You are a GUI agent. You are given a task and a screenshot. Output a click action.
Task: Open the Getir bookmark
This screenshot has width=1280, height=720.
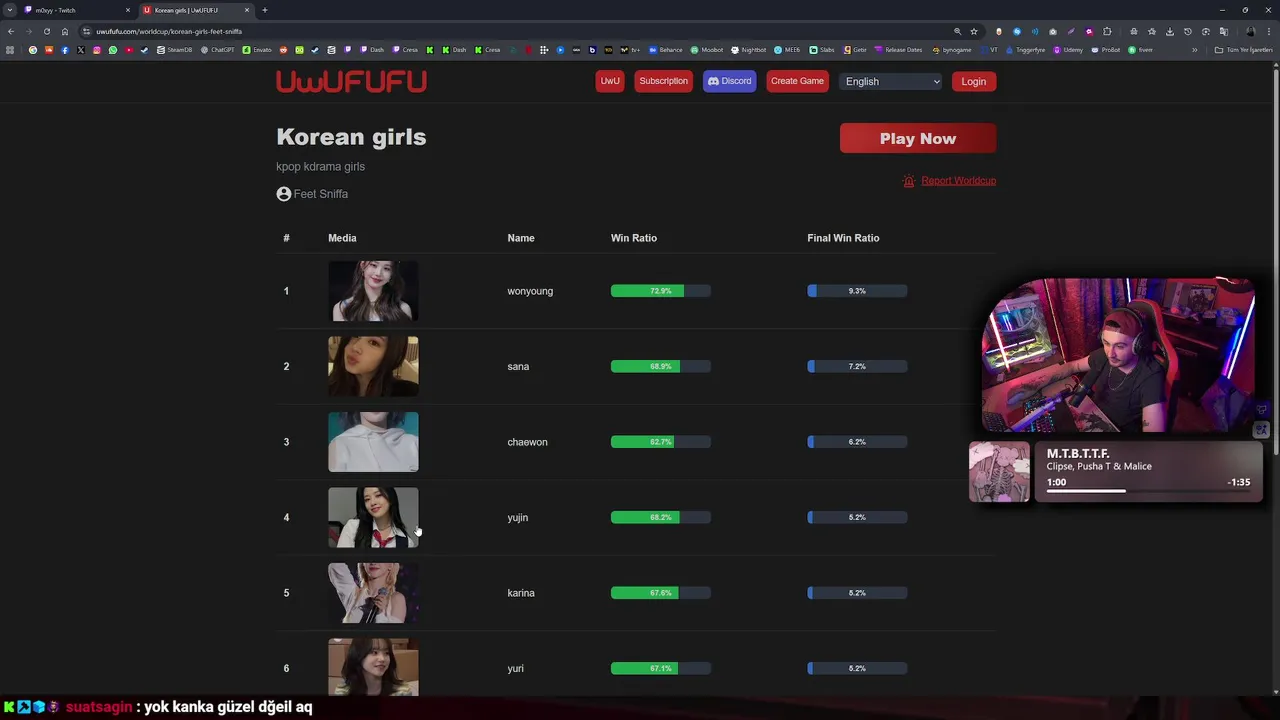855,50
